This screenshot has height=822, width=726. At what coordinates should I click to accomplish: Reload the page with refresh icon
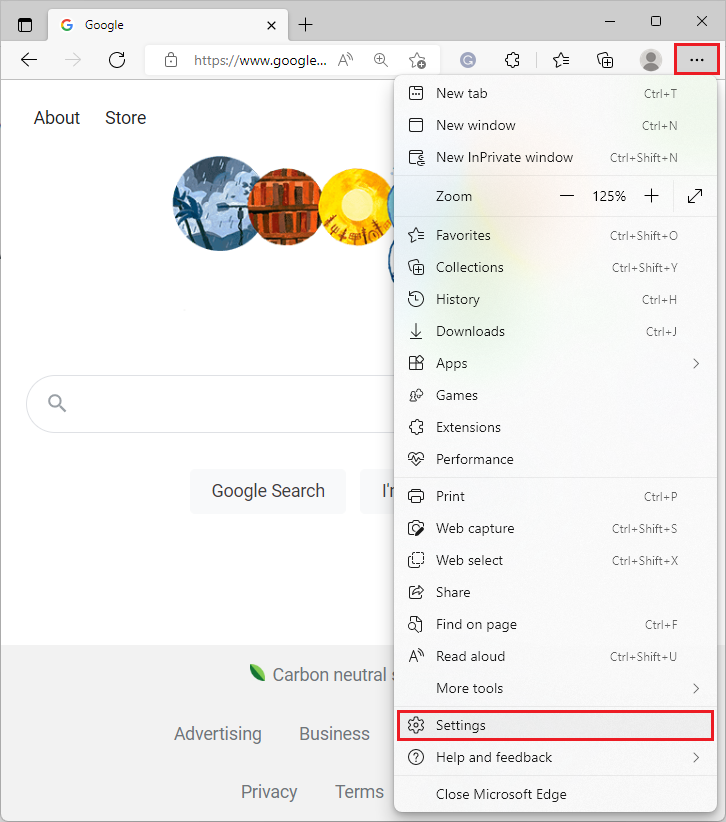point(117,60)
